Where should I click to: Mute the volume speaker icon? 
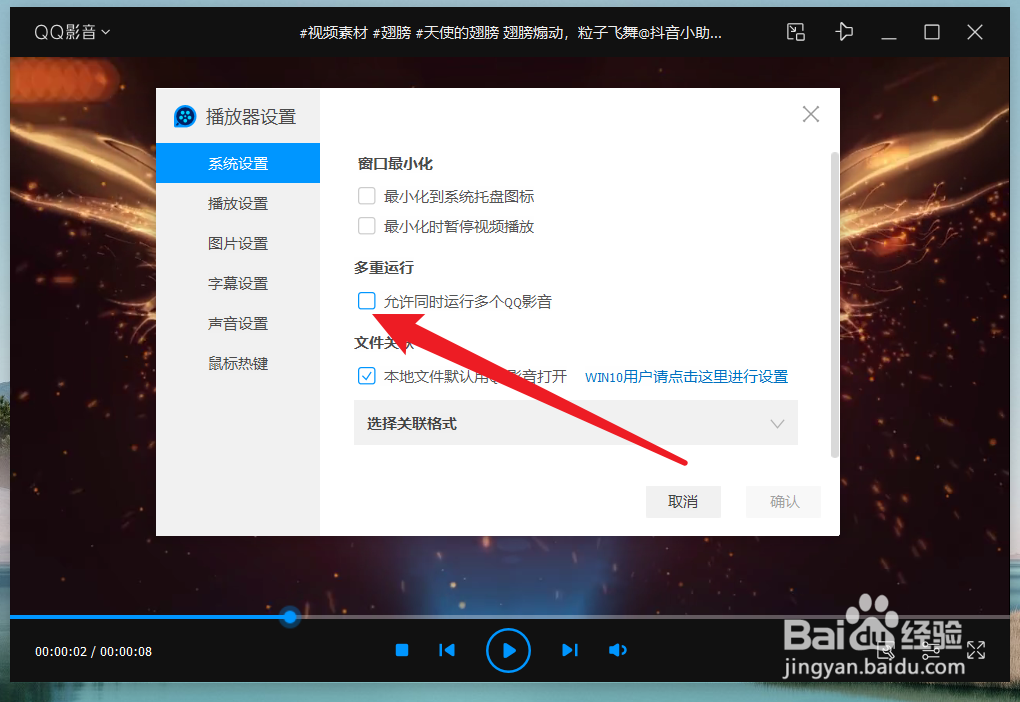(617, 650)
